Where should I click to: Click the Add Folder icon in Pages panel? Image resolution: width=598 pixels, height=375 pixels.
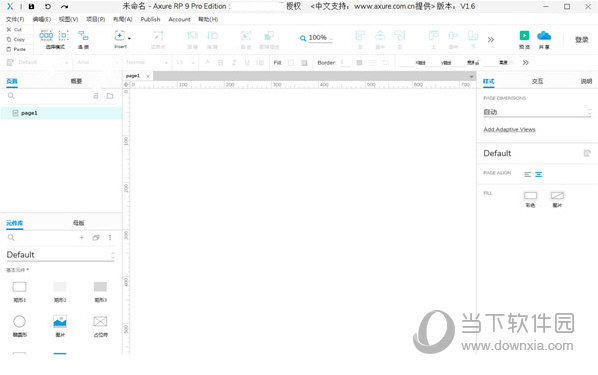(110, 96)
